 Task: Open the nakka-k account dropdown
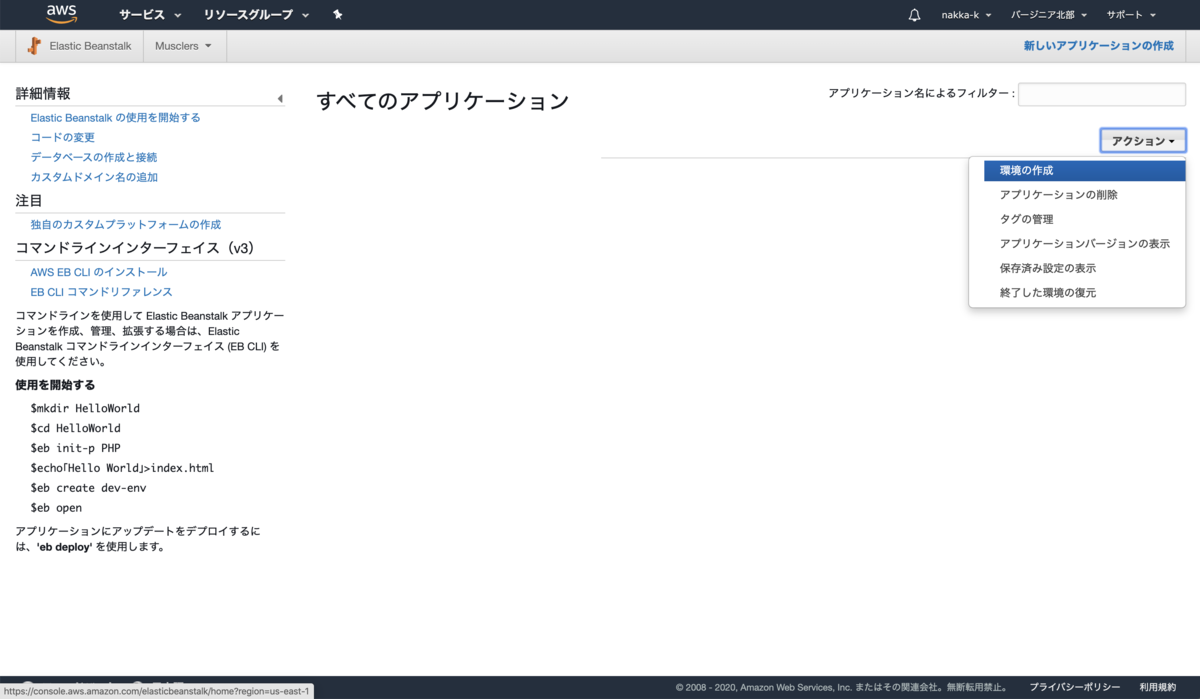(x=966, y=15)
